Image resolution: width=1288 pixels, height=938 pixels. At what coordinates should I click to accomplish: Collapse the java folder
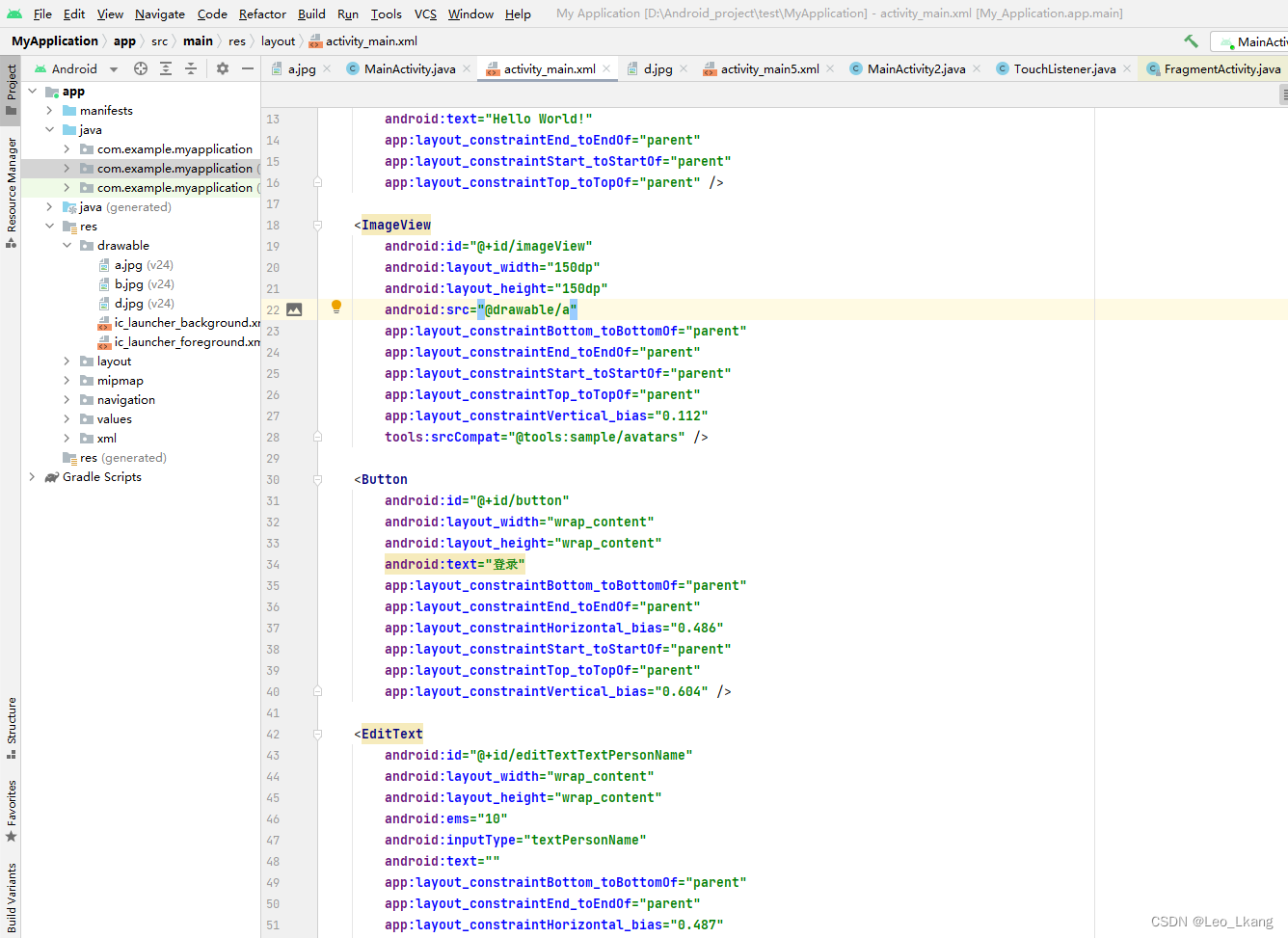[x=49, y=129]
